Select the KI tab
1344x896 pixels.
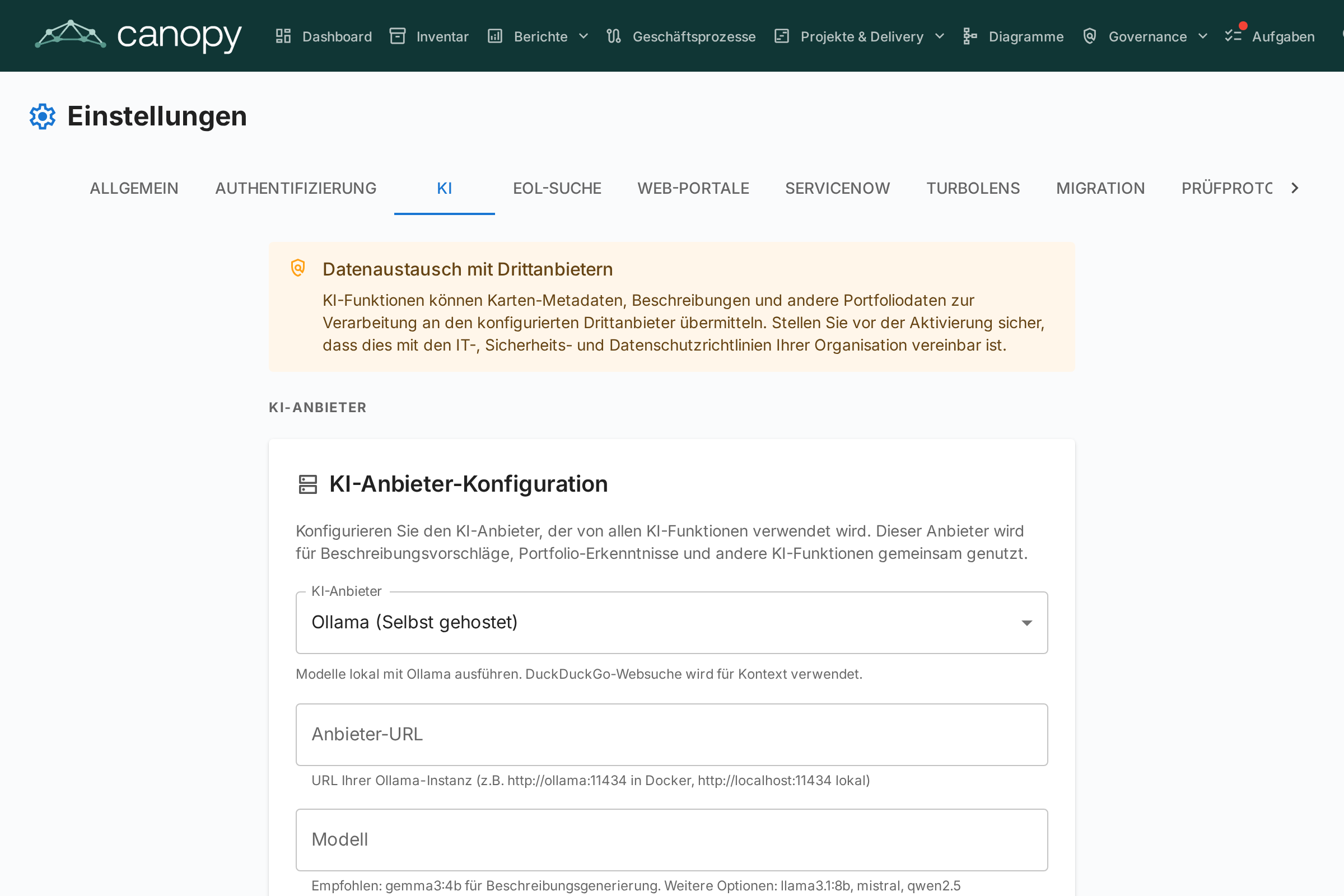pyautogui.click(x=445, y=189)
